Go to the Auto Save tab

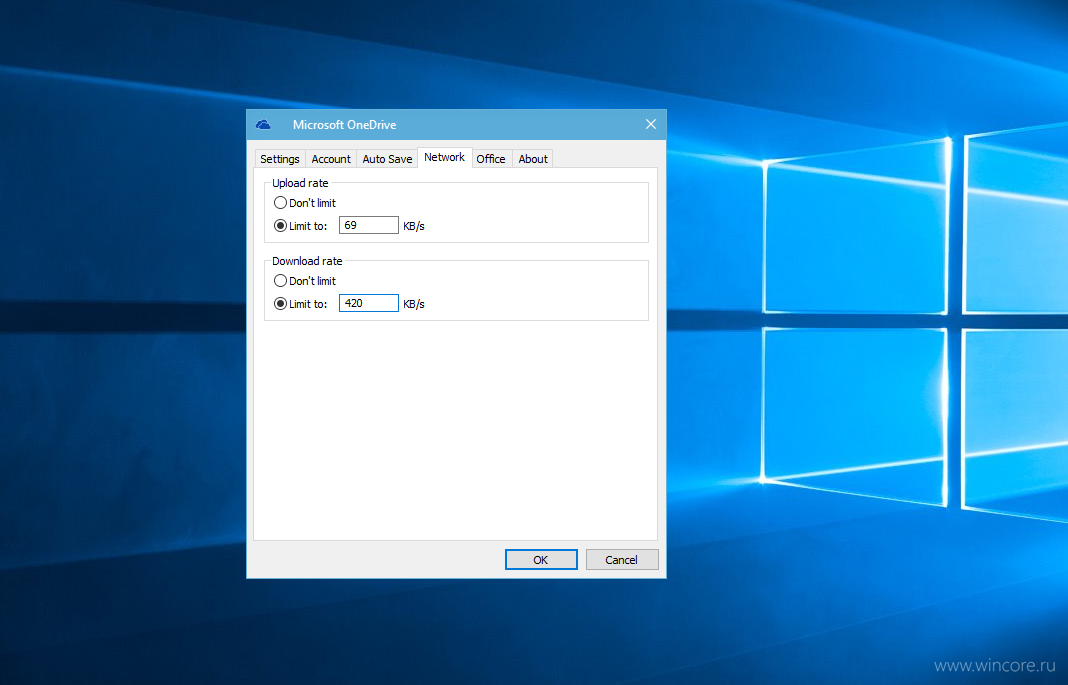pyautogui.click(x=387, y=159)
